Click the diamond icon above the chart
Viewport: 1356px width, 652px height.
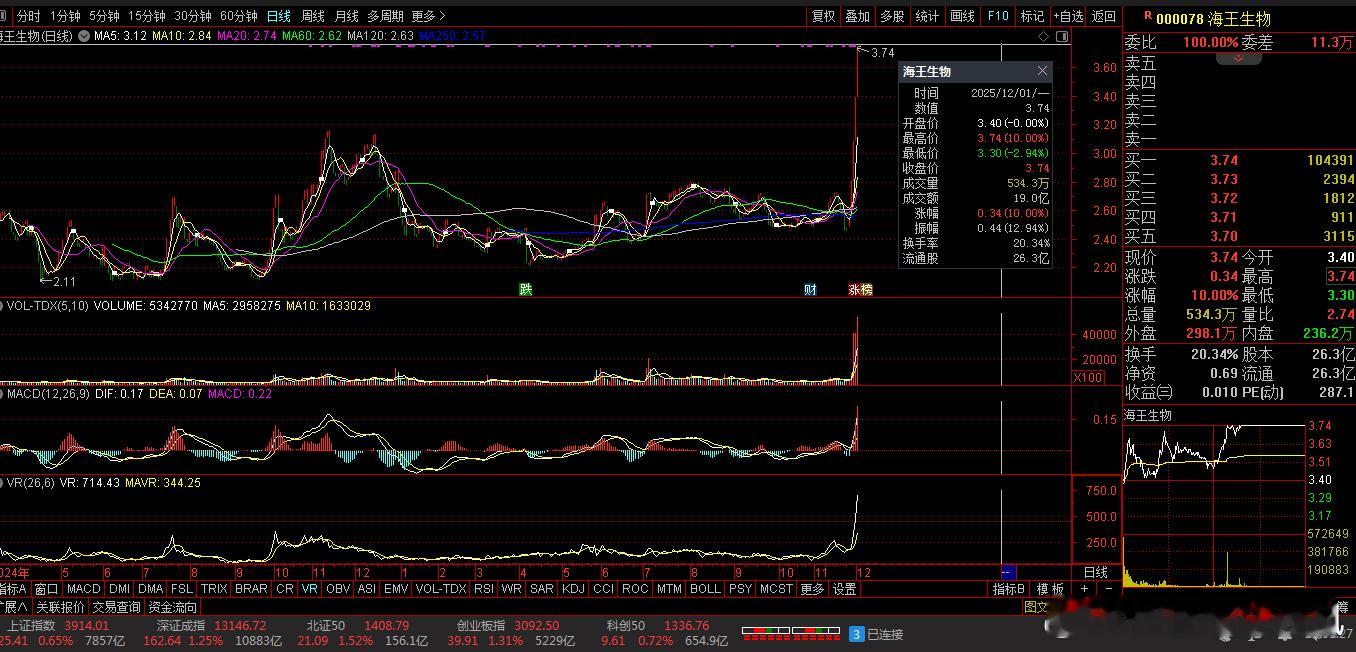[1044, 36]
